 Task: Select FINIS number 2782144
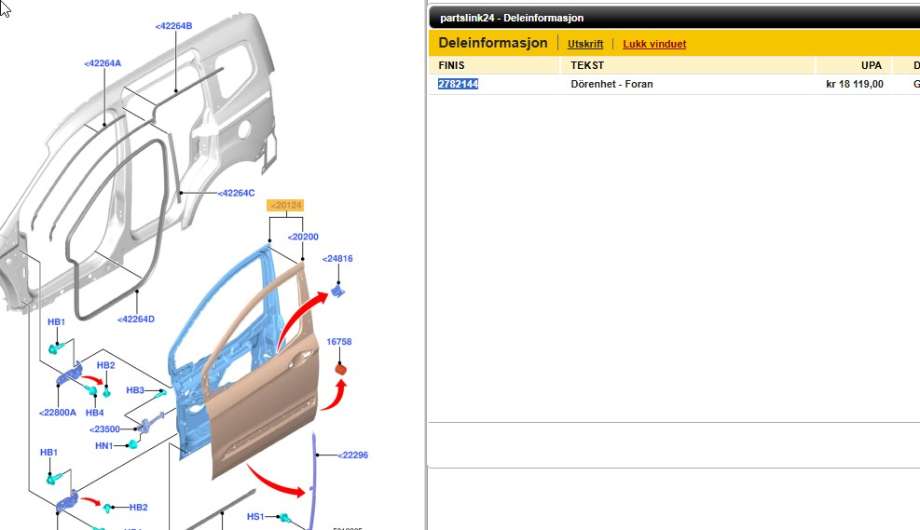pos(458,84)
